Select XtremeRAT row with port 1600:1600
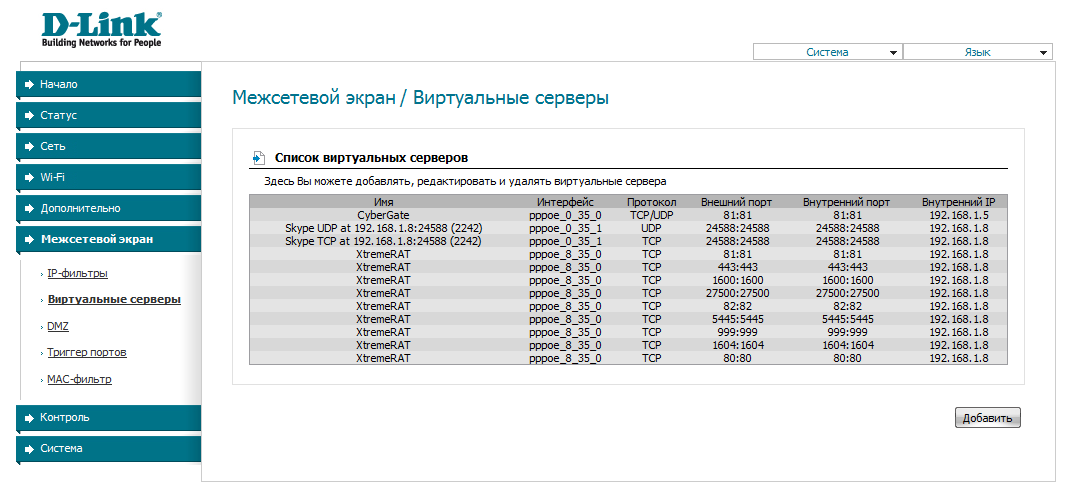 tap(628, 280)
